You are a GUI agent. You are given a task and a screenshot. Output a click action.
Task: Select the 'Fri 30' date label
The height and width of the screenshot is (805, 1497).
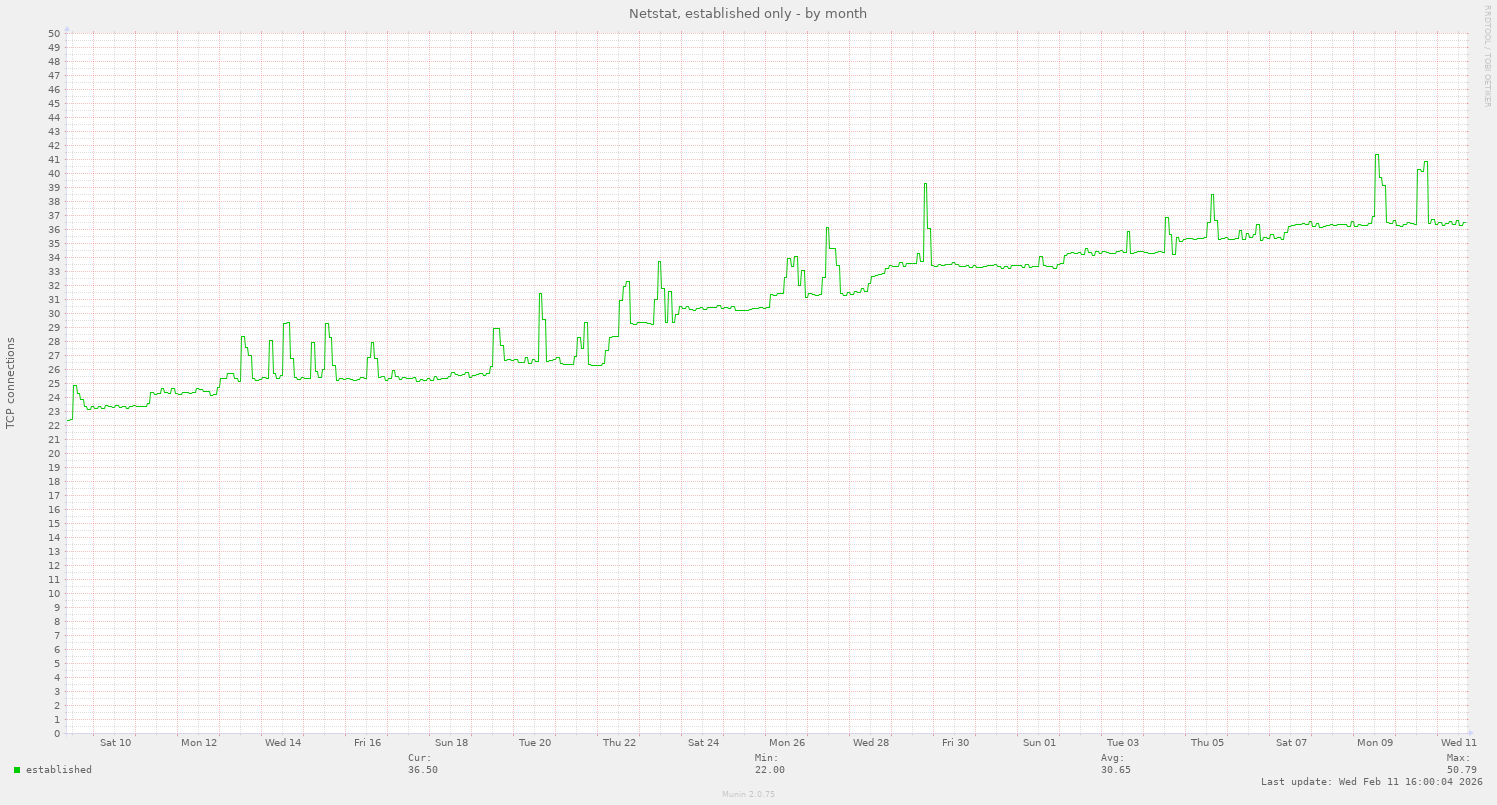coord(955,743)
